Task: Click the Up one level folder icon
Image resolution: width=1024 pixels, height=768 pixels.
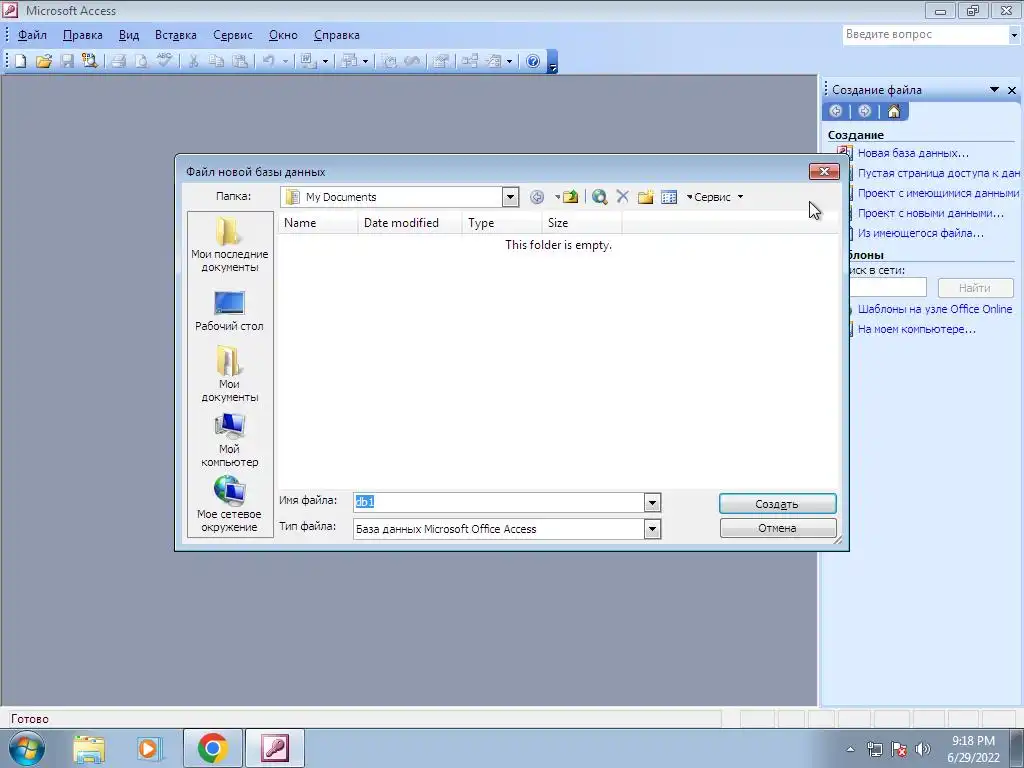Action: pyautogui.click(x=571, y=197)
